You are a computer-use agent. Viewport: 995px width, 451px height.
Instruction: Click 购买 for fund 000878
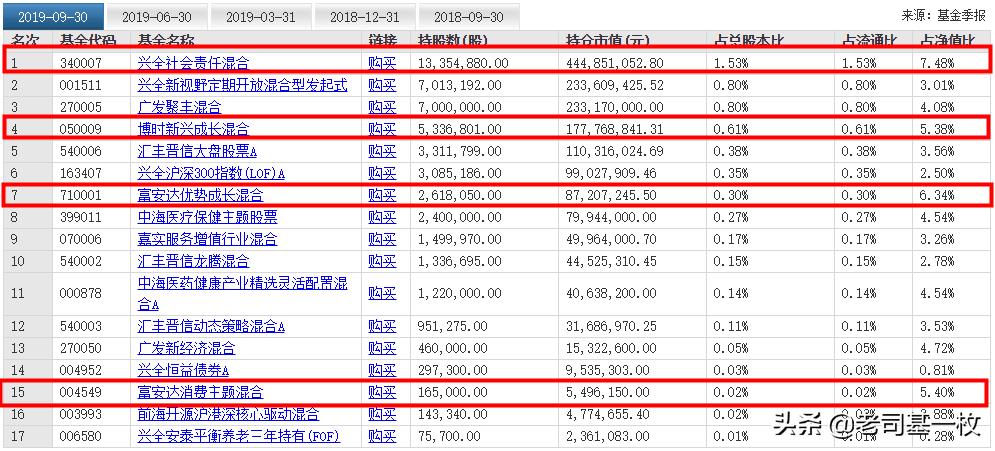pyautogui.click(x=383, y=293)
